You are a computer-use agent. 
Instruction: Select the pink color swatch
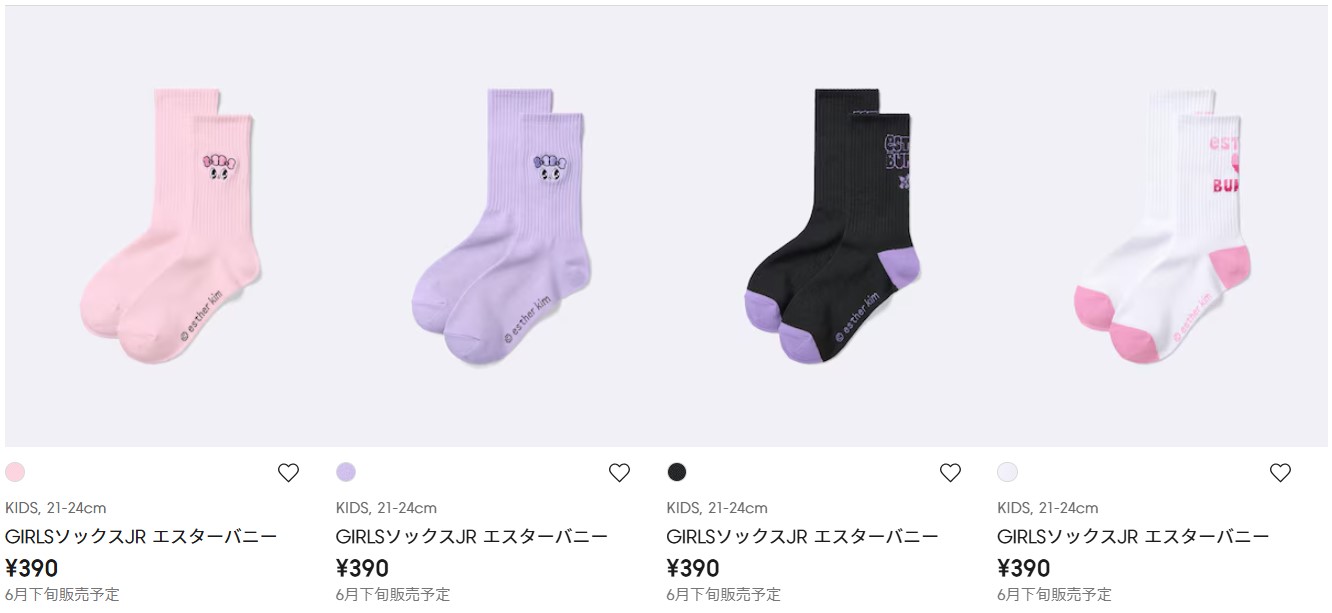pos(15,472)
